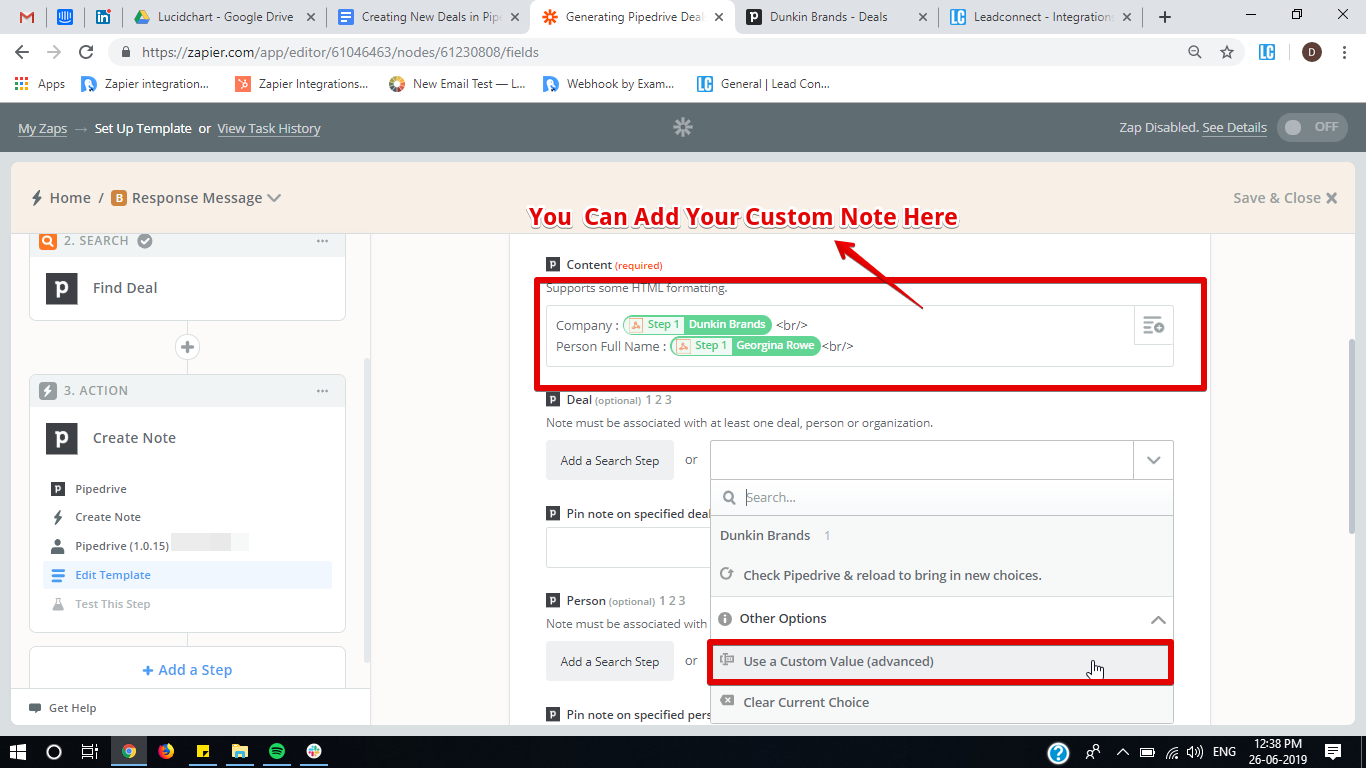Image resolution: width=1366 pixels, height=768 pixels.
Task: Open View Task History link
Action: [269, 128]
